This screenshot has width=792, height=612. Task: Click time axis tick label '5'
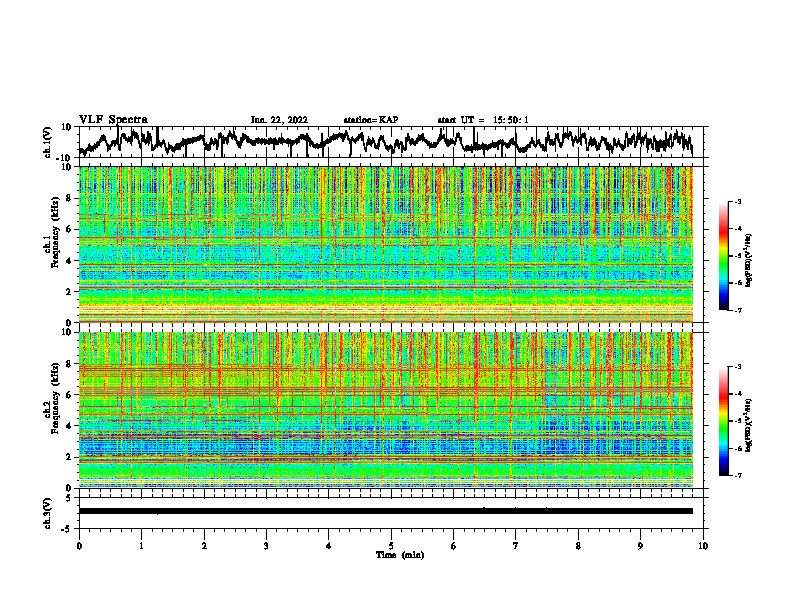pos(391,546)
